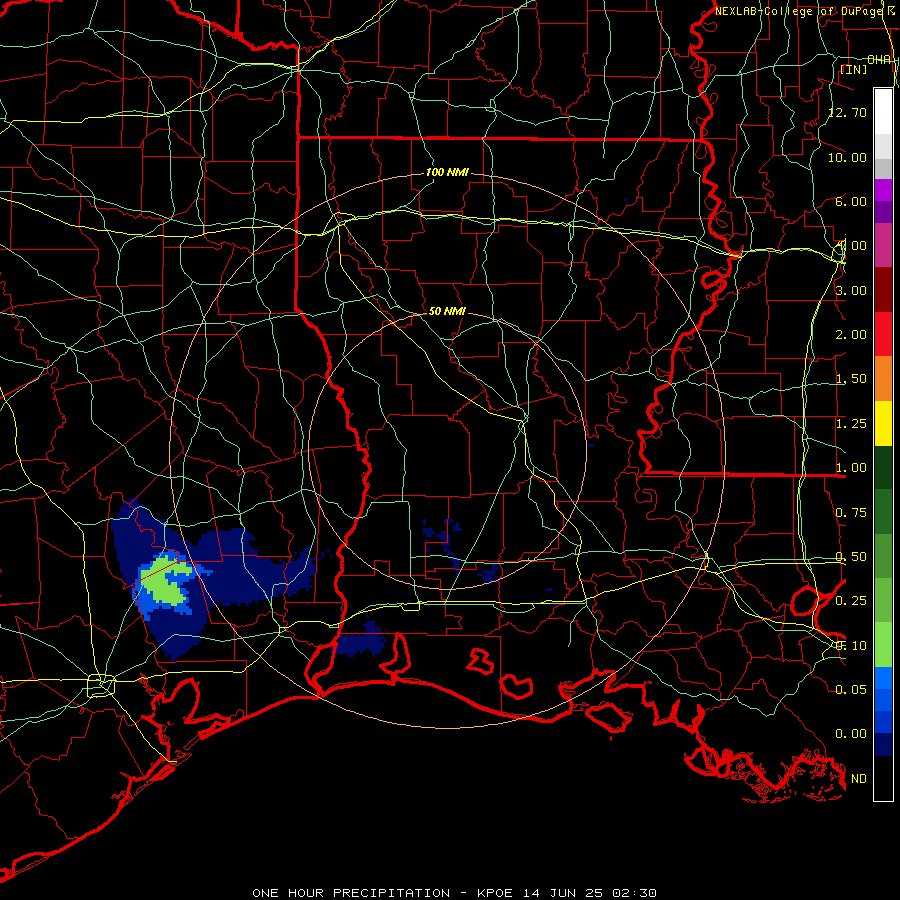Click the light blue legend swatch
Screen dimensions: 900x900
click(x=883, y=678)
